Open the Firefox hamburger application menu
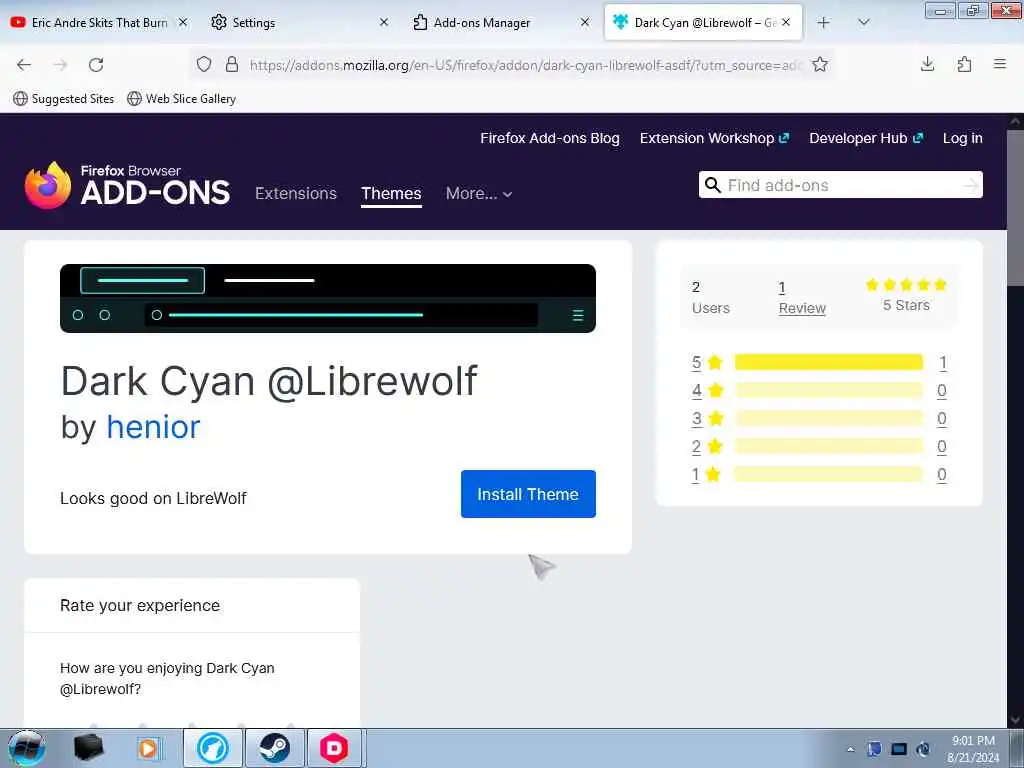The image size is (1024, 768). (x=1000, y=64)
